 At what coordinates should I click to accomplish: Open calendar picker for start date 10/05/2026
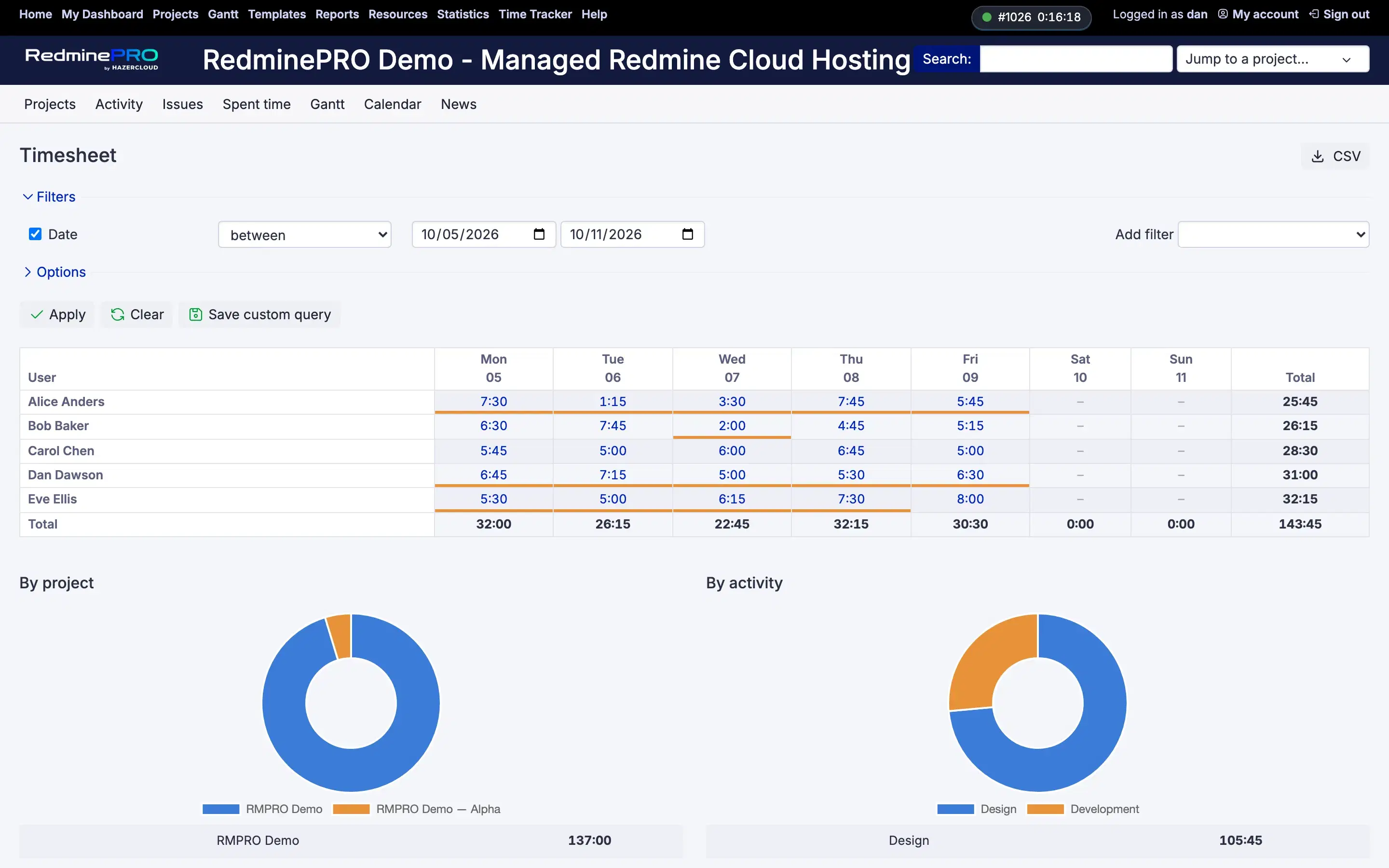(539, 234)
